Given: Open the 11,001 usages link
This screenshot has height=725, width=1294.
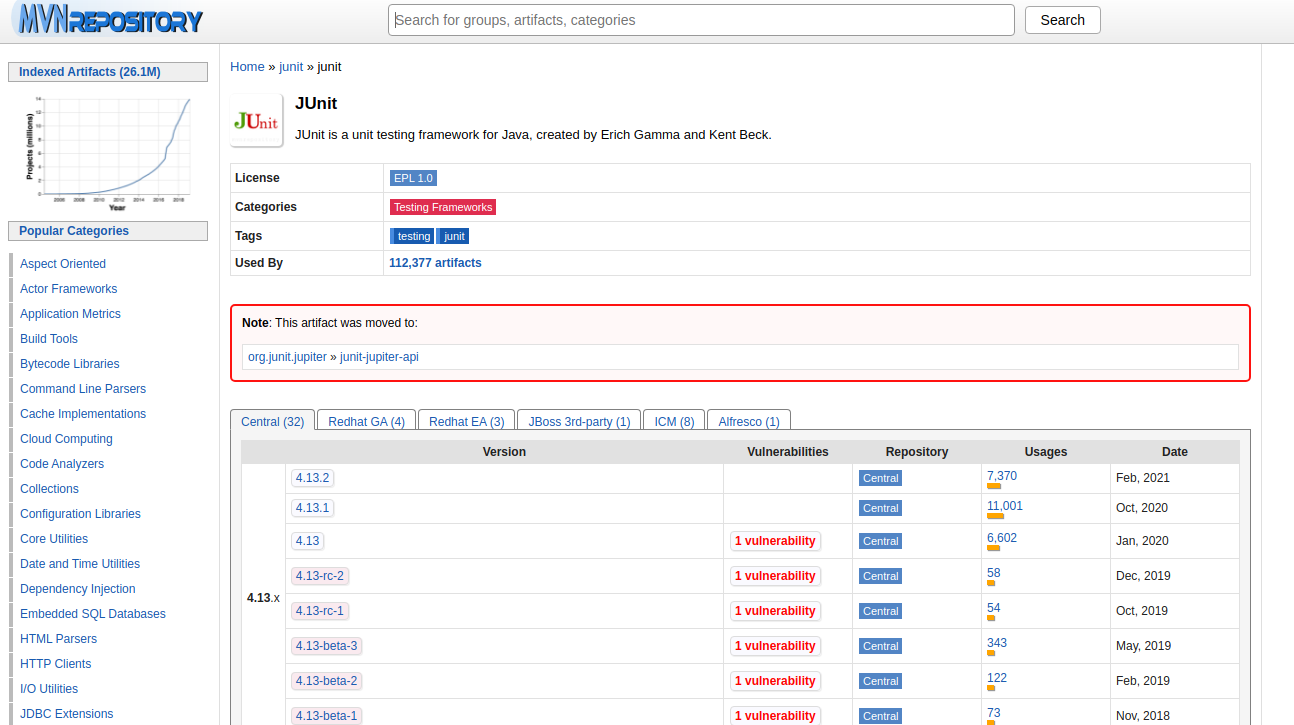Looking at the screenshot, I should [1005, 506].
